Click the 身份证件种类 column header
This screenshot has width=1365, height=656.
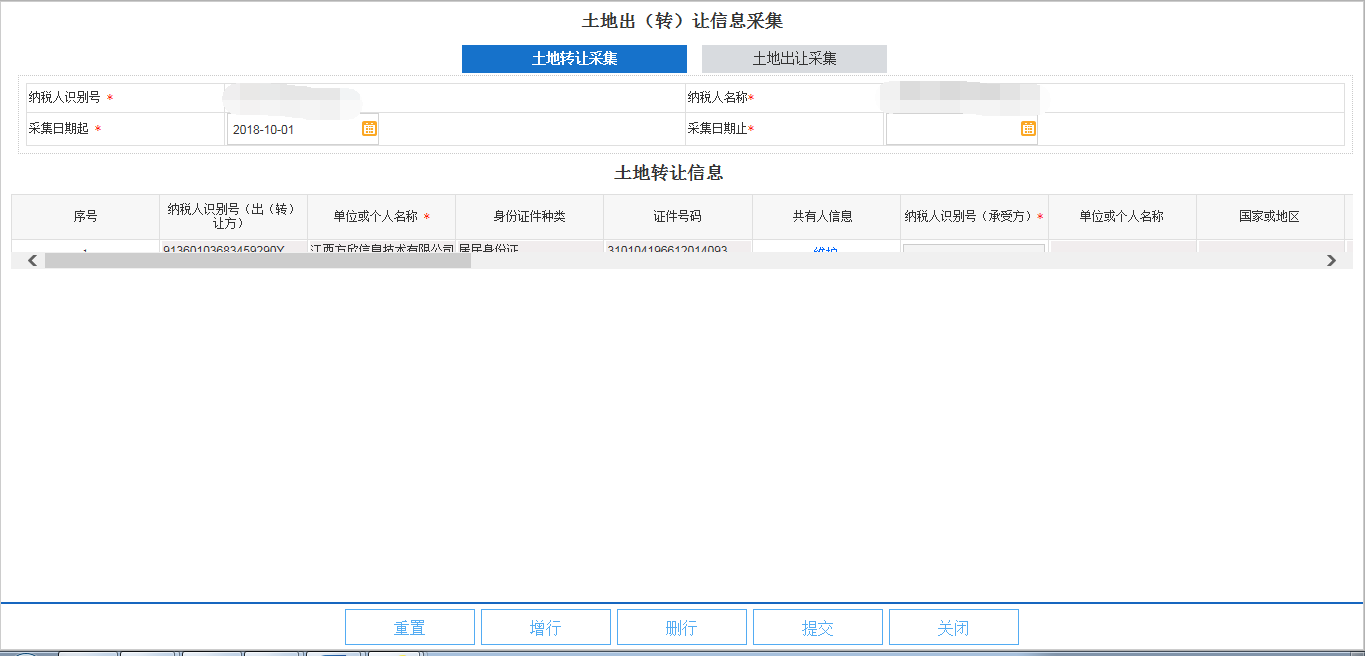pyautogui.click(x=529, y=216)
